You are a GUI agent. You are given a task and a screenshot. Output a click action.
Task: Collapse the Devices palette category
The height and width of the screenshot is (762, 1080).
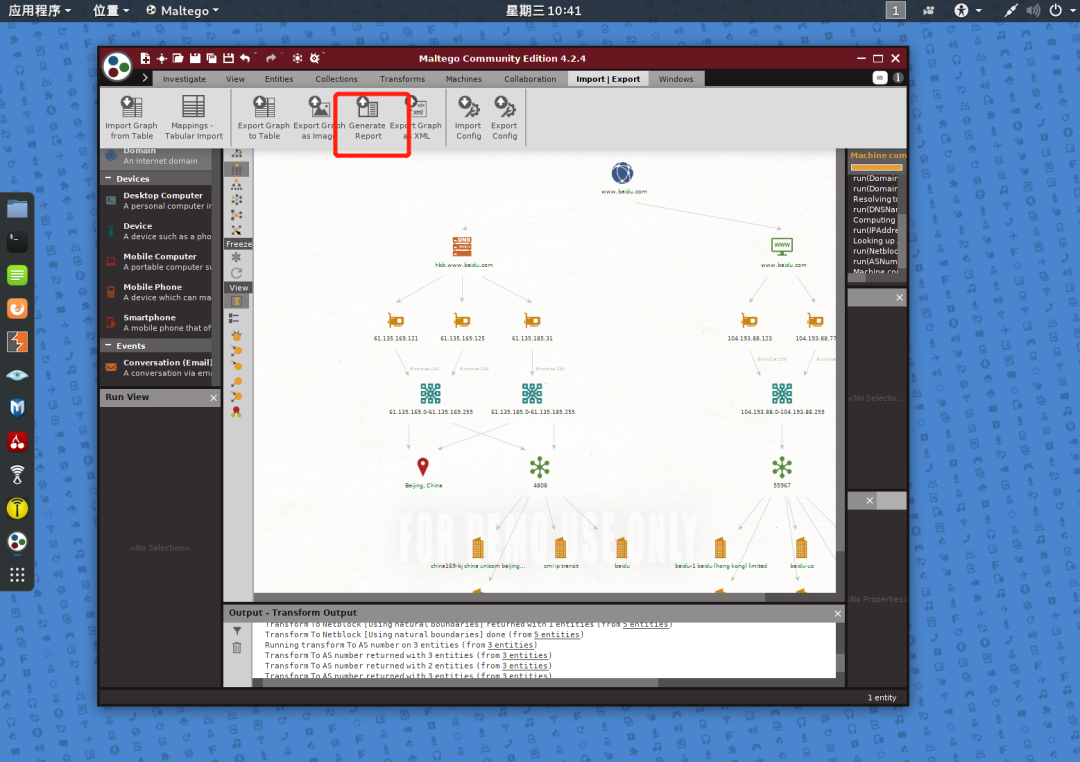coord(108,178)
